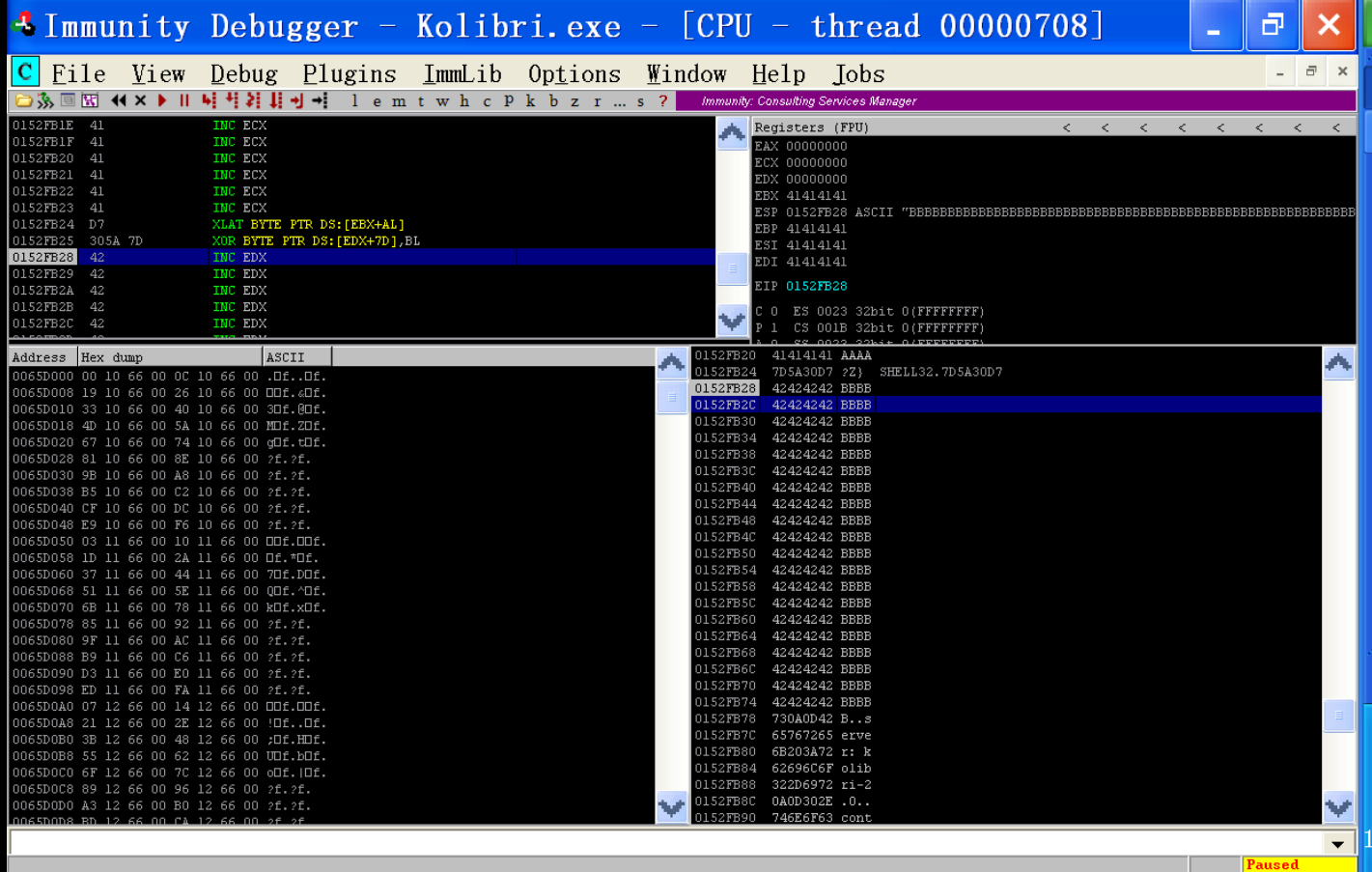The image size is (1372, 872).
Task: Click the Trace into toolbar icon
Action: (253, 100)
